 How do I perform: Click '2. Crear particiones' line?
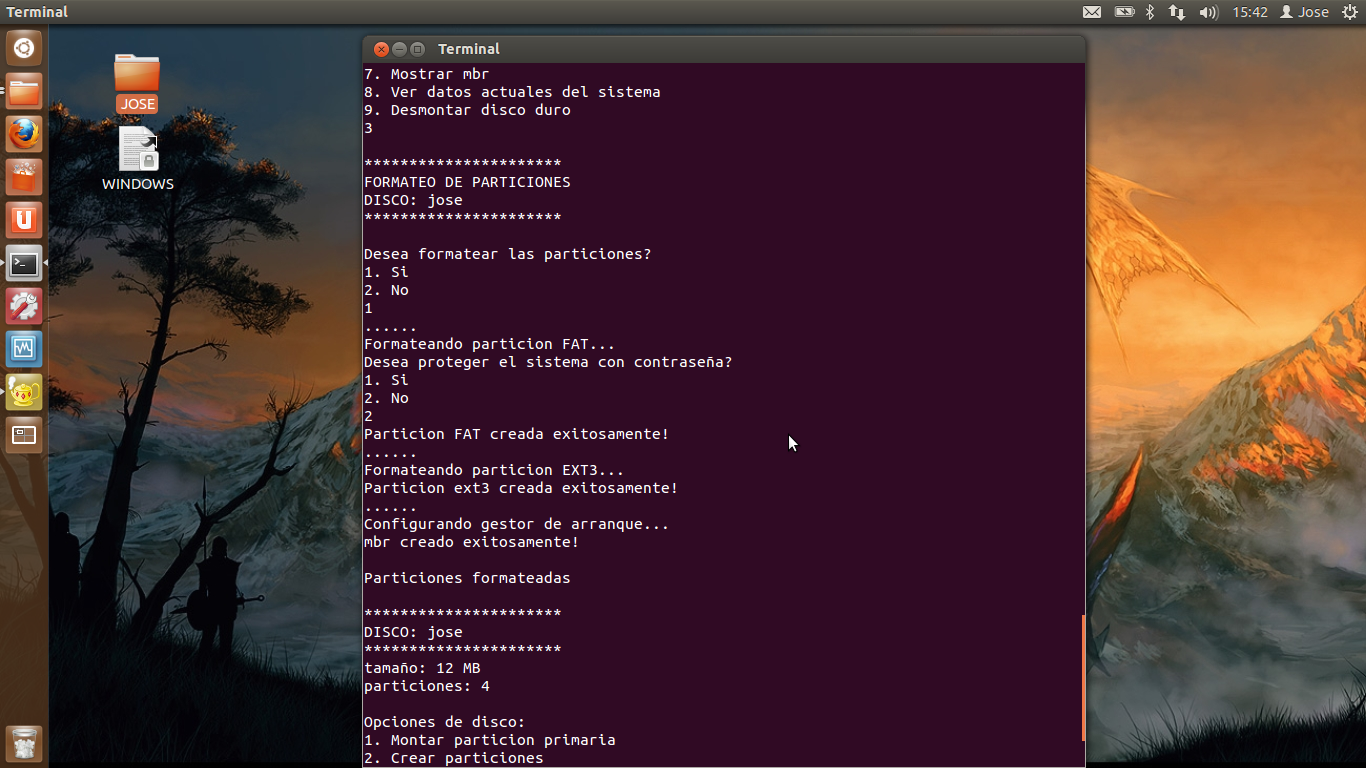pos(454,758)
